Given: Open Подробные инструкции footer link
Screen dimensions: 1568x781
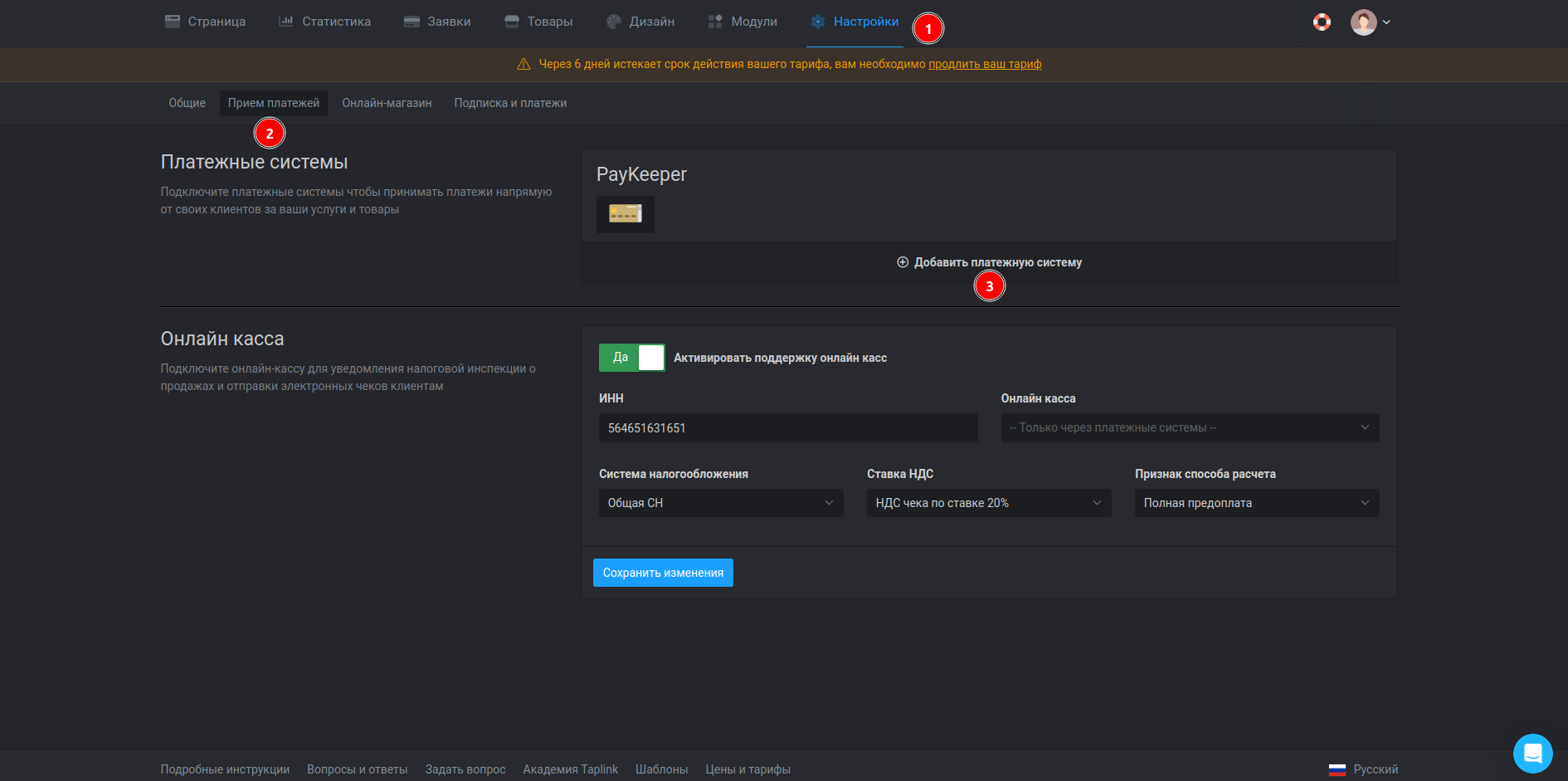Looking at the screenshot, I should pyautogui.click(x=225, y=769).
